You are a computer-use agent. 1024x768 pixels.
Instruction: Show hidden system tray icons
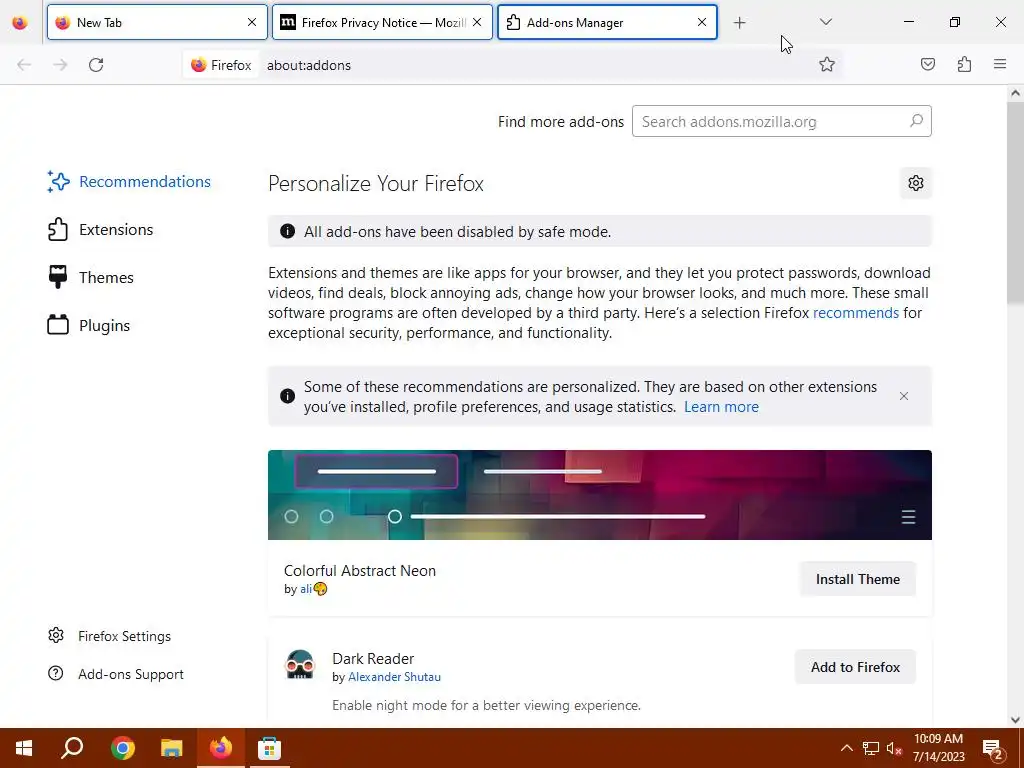point(846,748)
